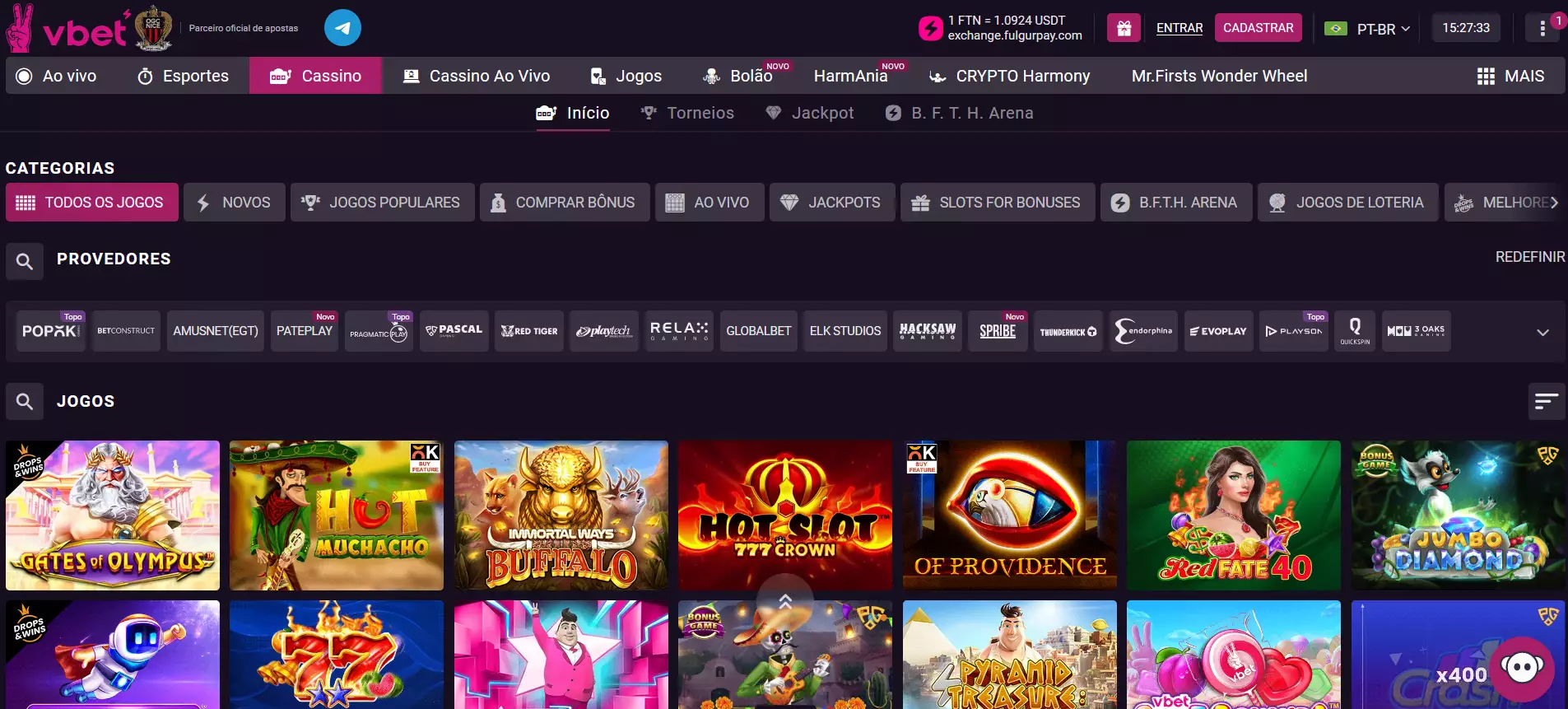Screen dimensions: 1568x709
Task: Click the games search magnifier icon
Action: coord(25,402)
